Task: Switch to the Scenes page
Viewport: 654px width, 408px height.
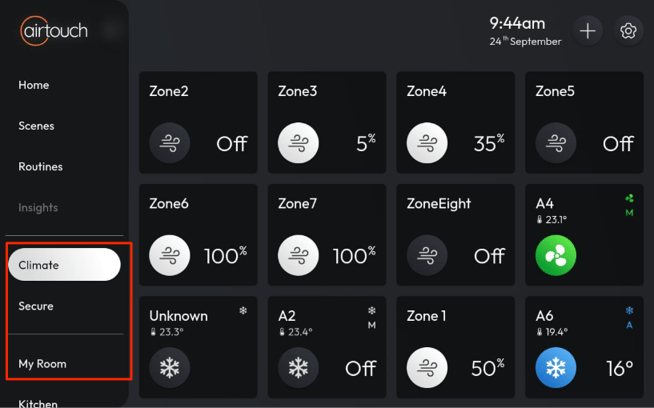Action: tap(36, 126)
